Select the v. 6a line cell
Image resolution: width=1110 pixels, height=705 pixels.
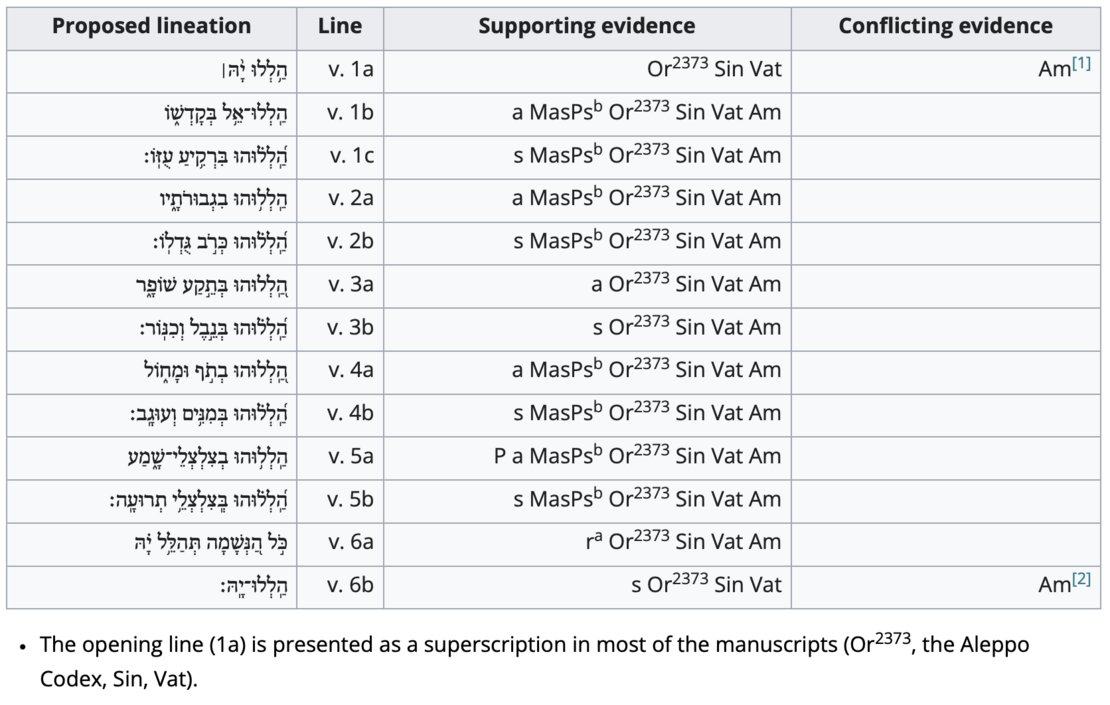pyautogui.click(x=350, y=542)
